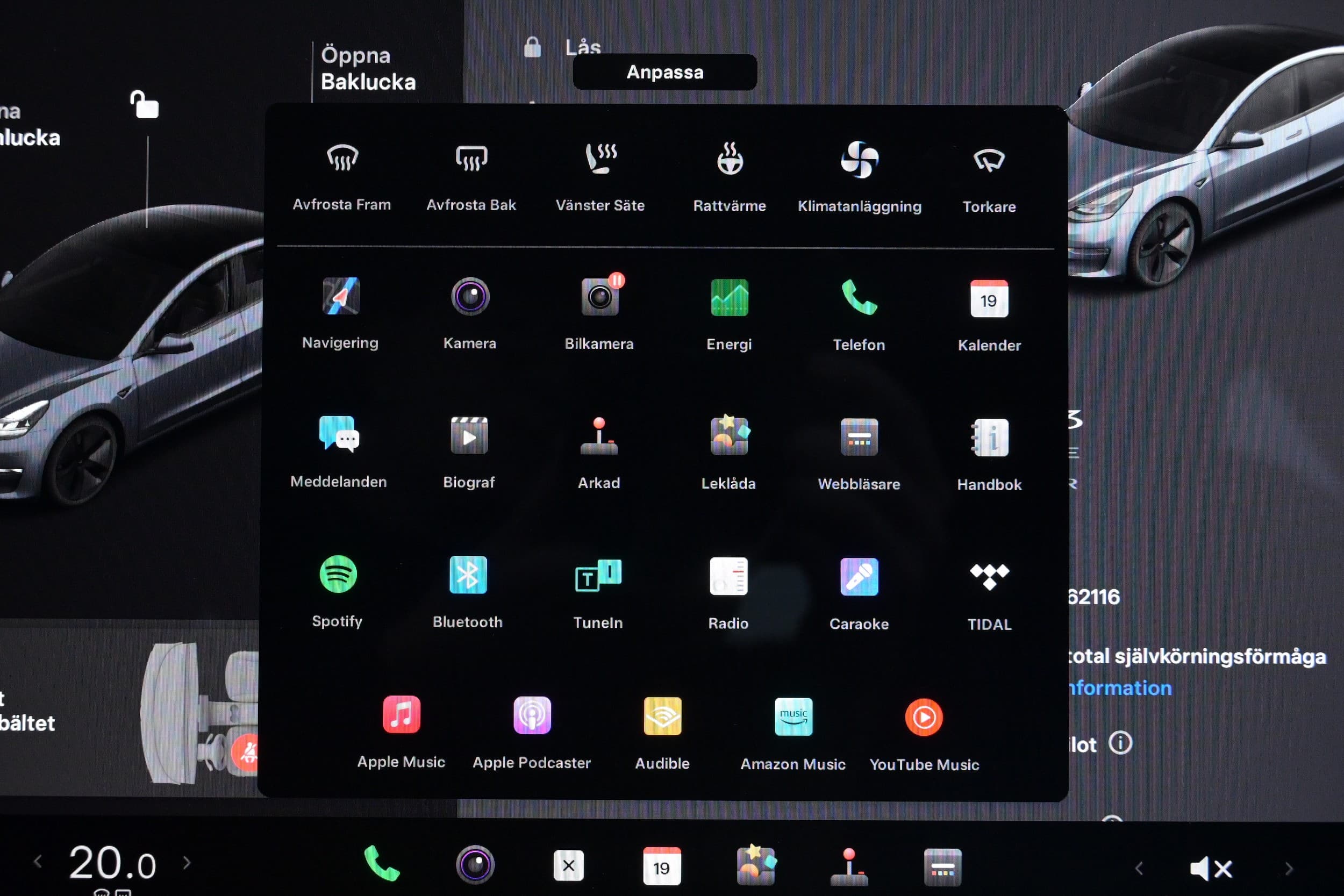Launch Spotify
Viewport: 1344px width, 896px height.
click(338, 591)
